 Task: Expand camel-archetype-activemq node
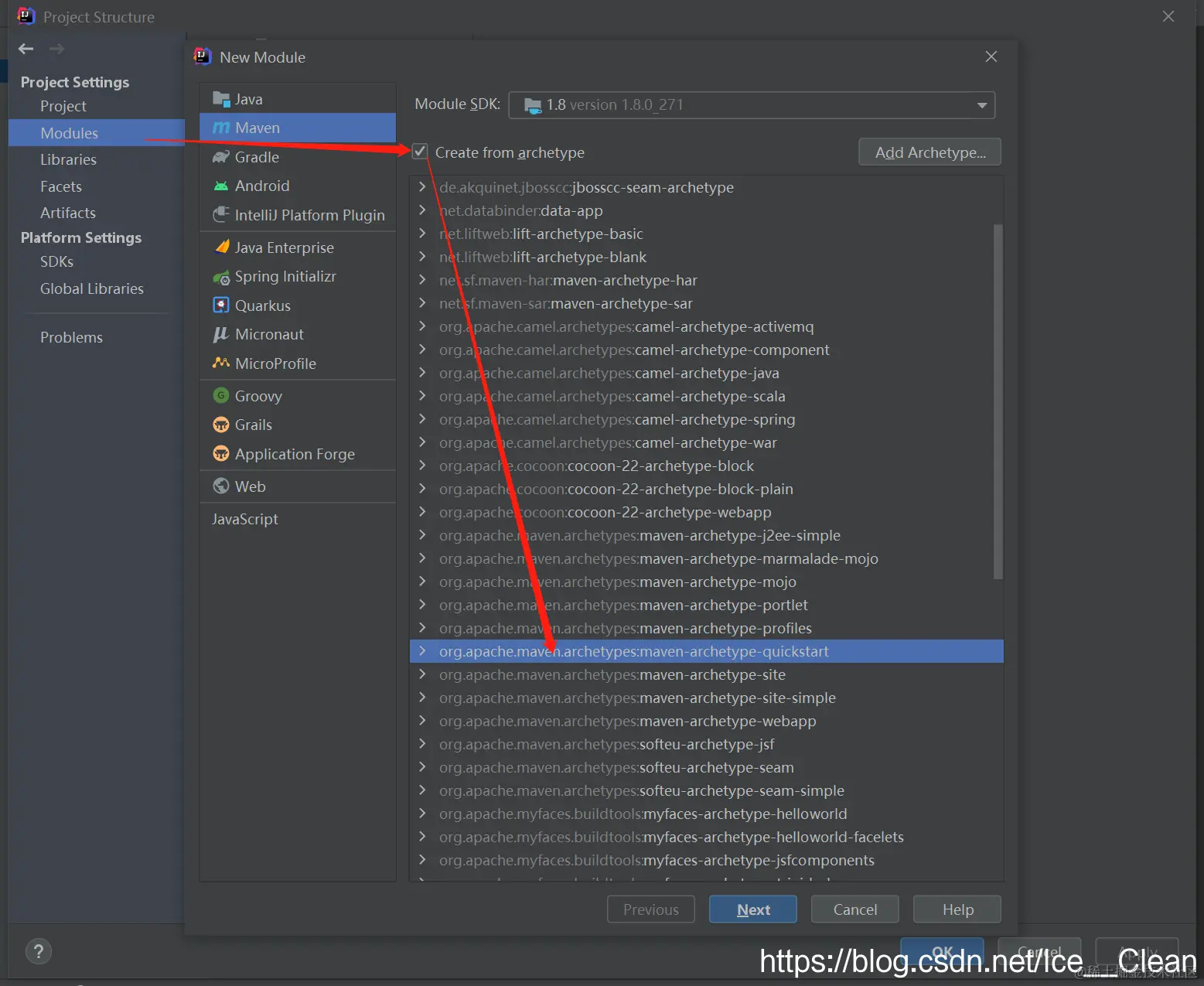point(422,326)
